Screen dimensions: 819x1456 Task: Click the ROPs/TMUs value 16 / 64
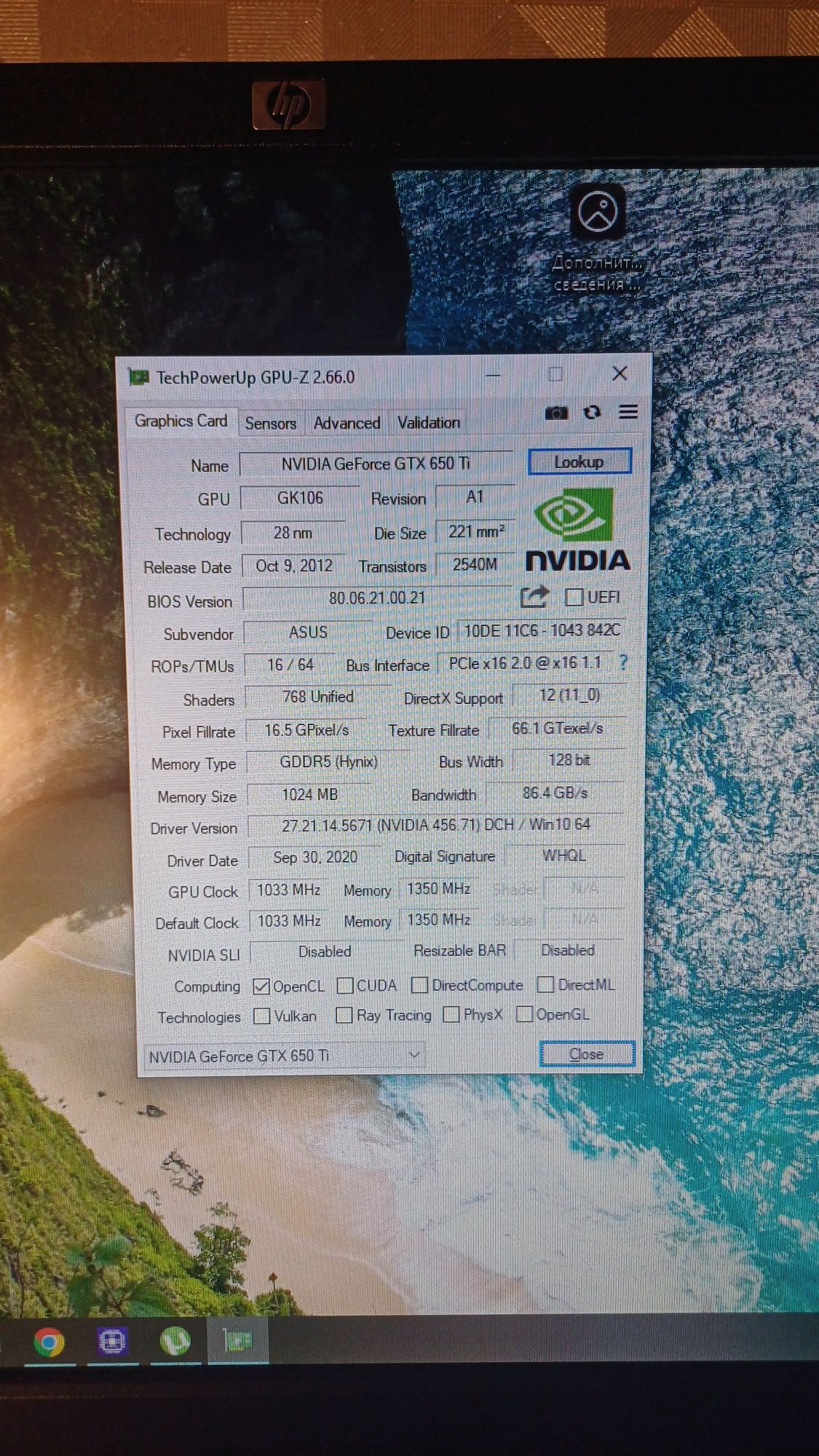(x=290, y=665)
